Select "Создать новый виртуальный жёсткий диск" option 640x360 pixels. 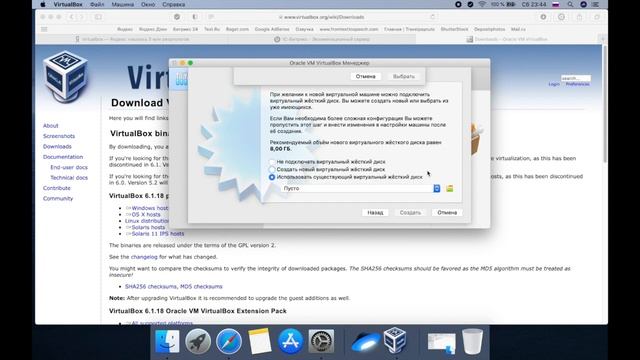(272, 169)
